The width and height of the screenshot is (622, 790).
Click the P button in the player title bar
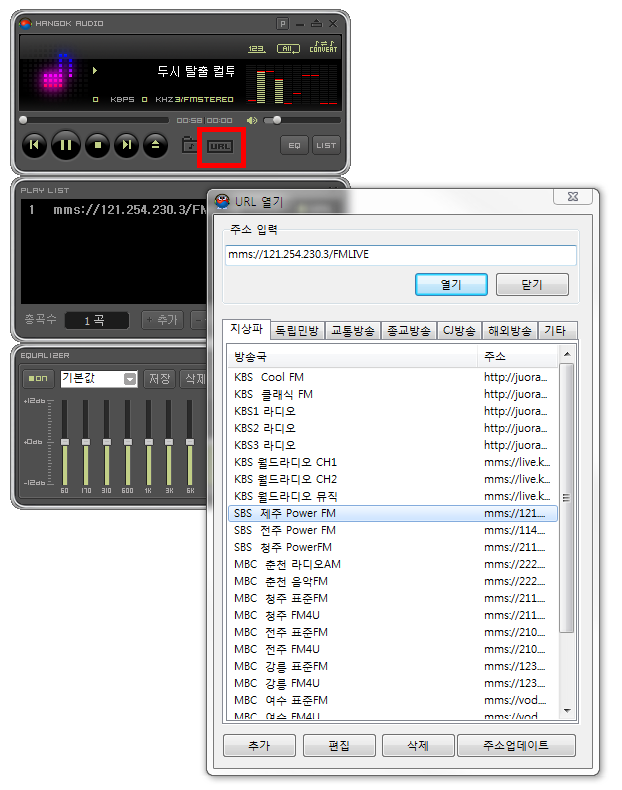[283, 23]
